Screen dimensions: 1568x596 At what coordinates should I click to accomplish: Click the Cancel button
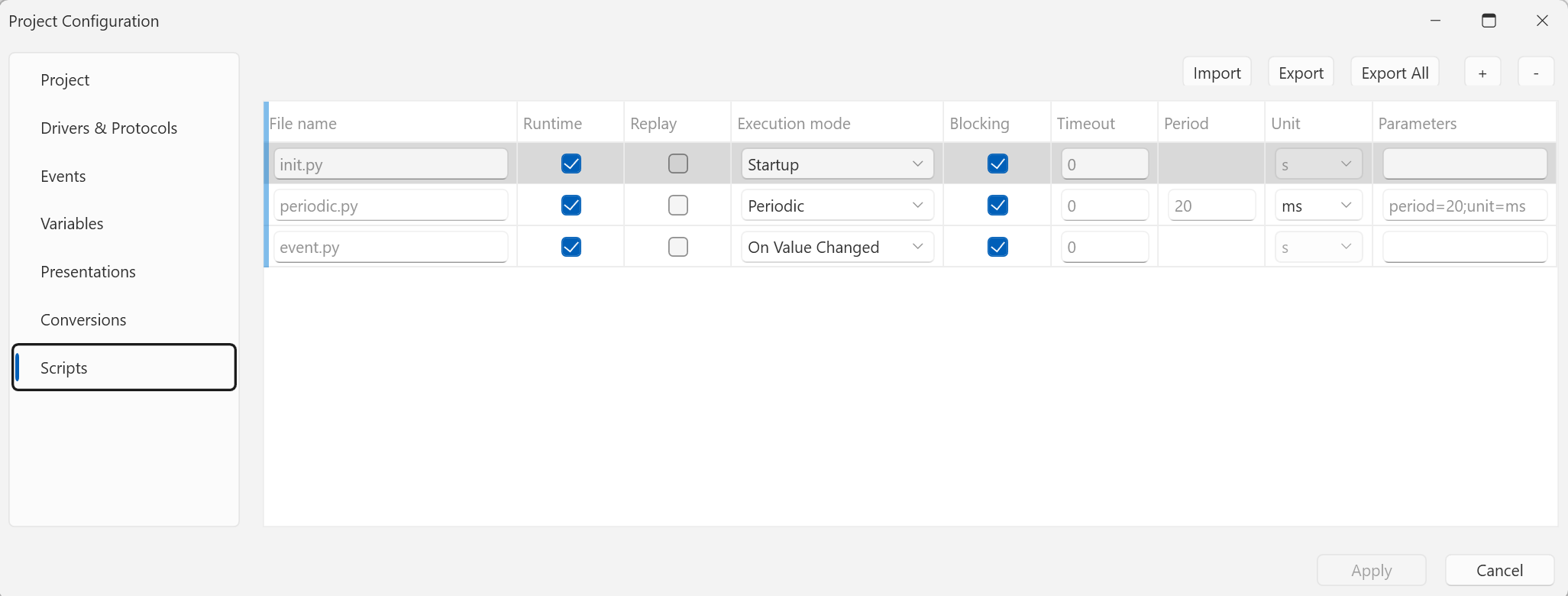click(x=1499, y=570)
